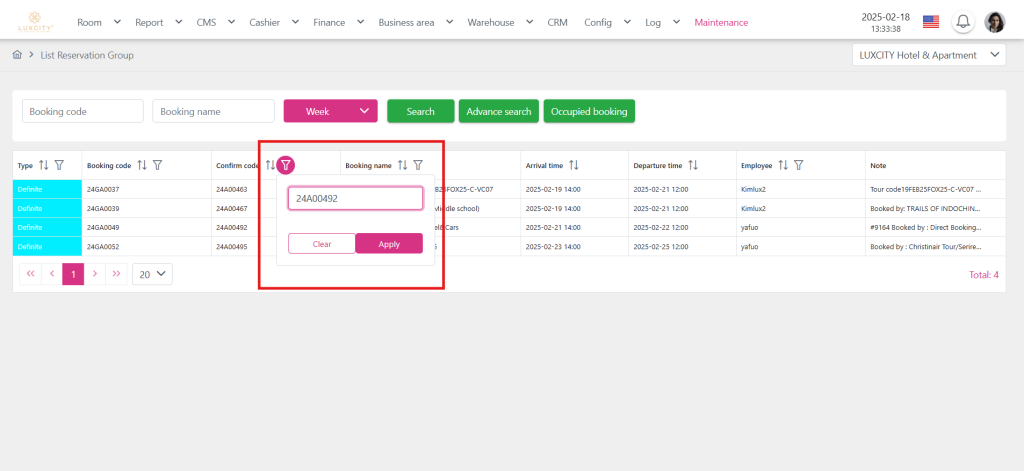Open the user profile avatar

pos(995,22)
